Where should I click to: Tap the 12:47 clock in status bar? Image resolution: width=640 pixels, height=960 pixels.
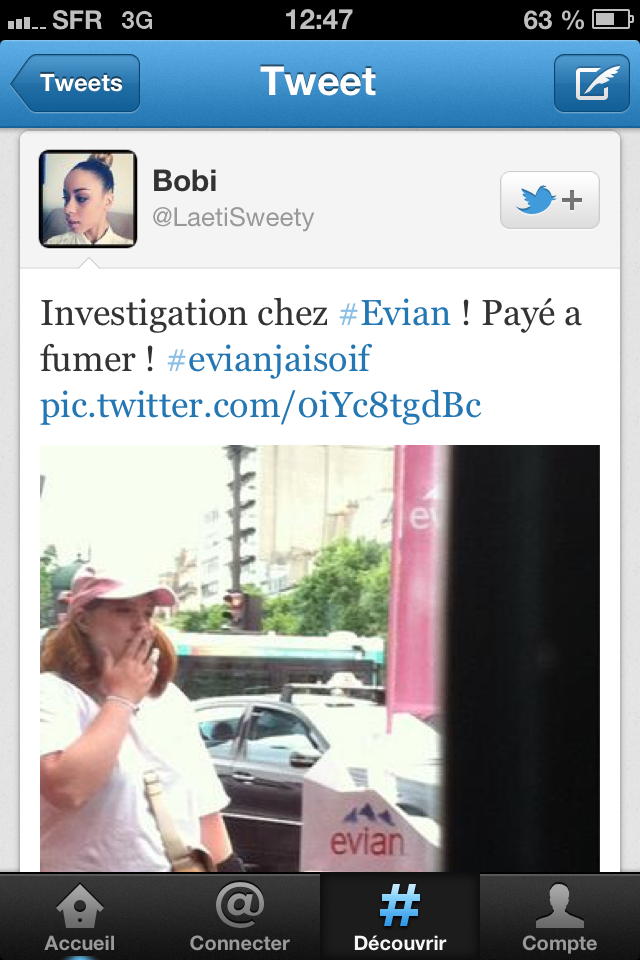pos(318,19)
